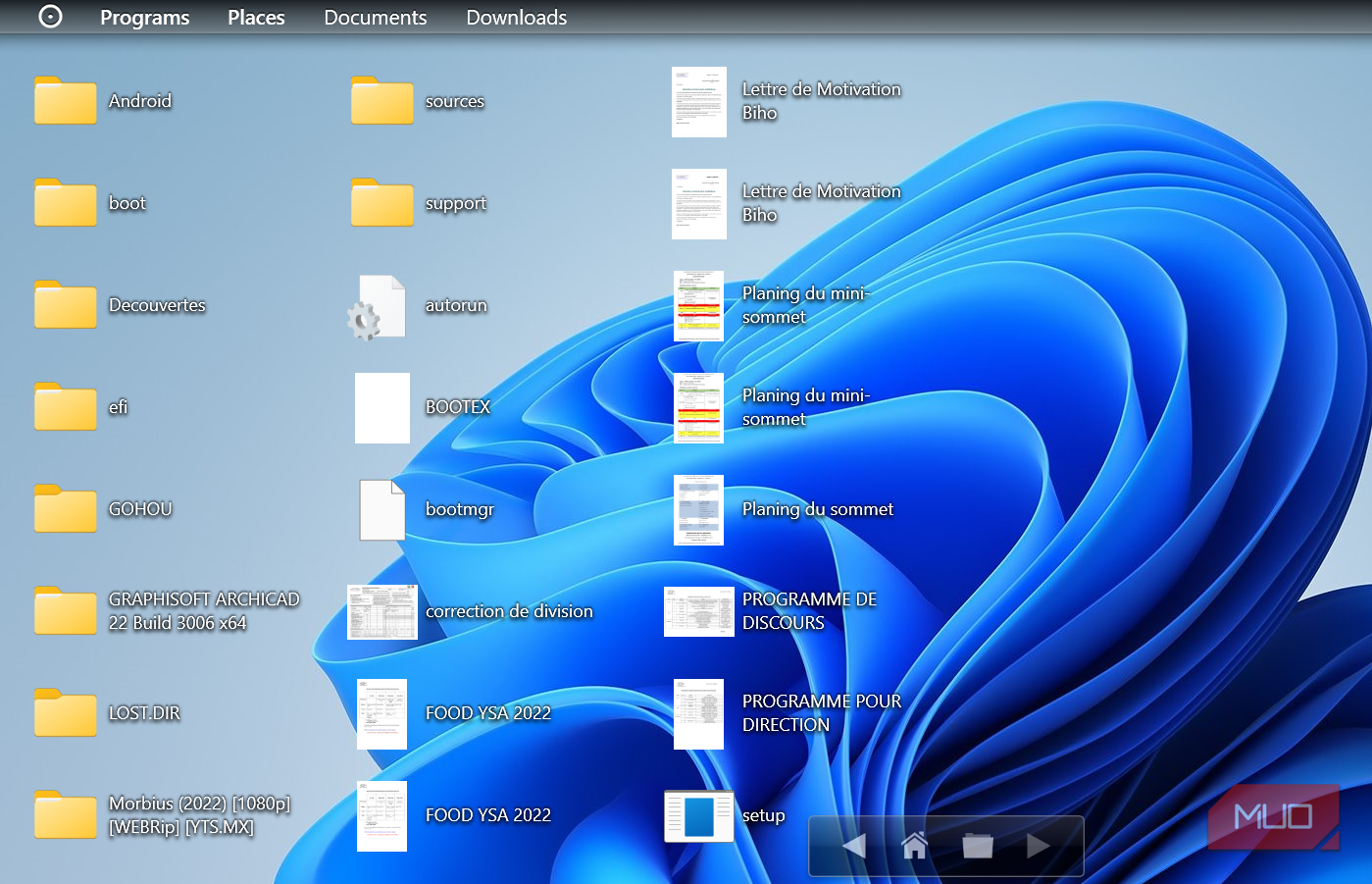The width and height of the screenshot is (1372, 884).
Task: Select the correction de division document thumbnail
Action: tap(382, 612)
